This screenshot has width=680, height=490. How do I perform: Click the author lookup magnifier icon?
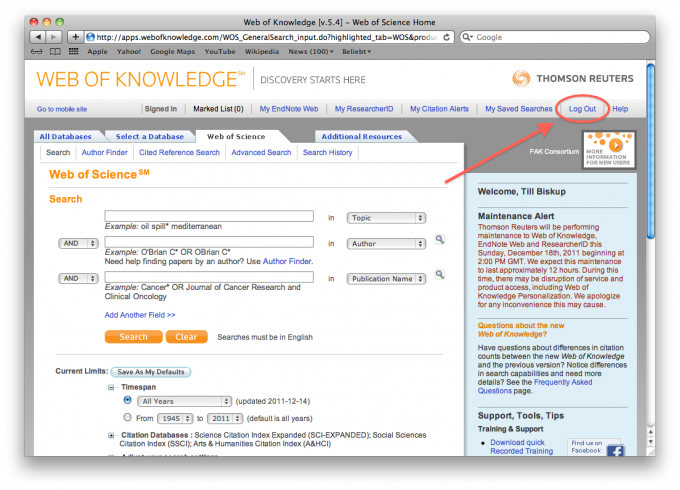[439, 239]
